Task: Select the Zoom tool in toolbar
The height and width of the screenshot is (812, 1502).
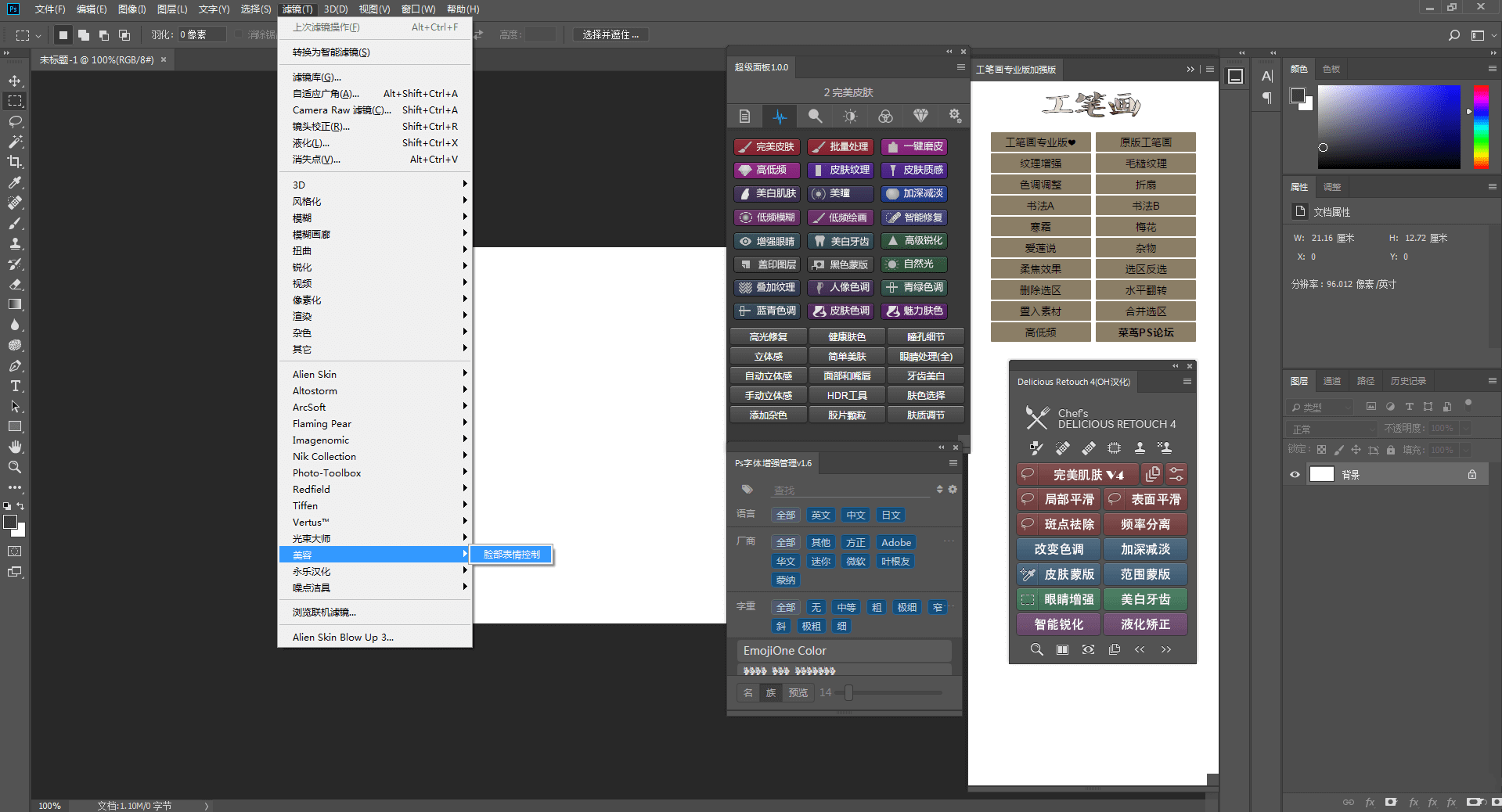Action: tap(15, 467)
